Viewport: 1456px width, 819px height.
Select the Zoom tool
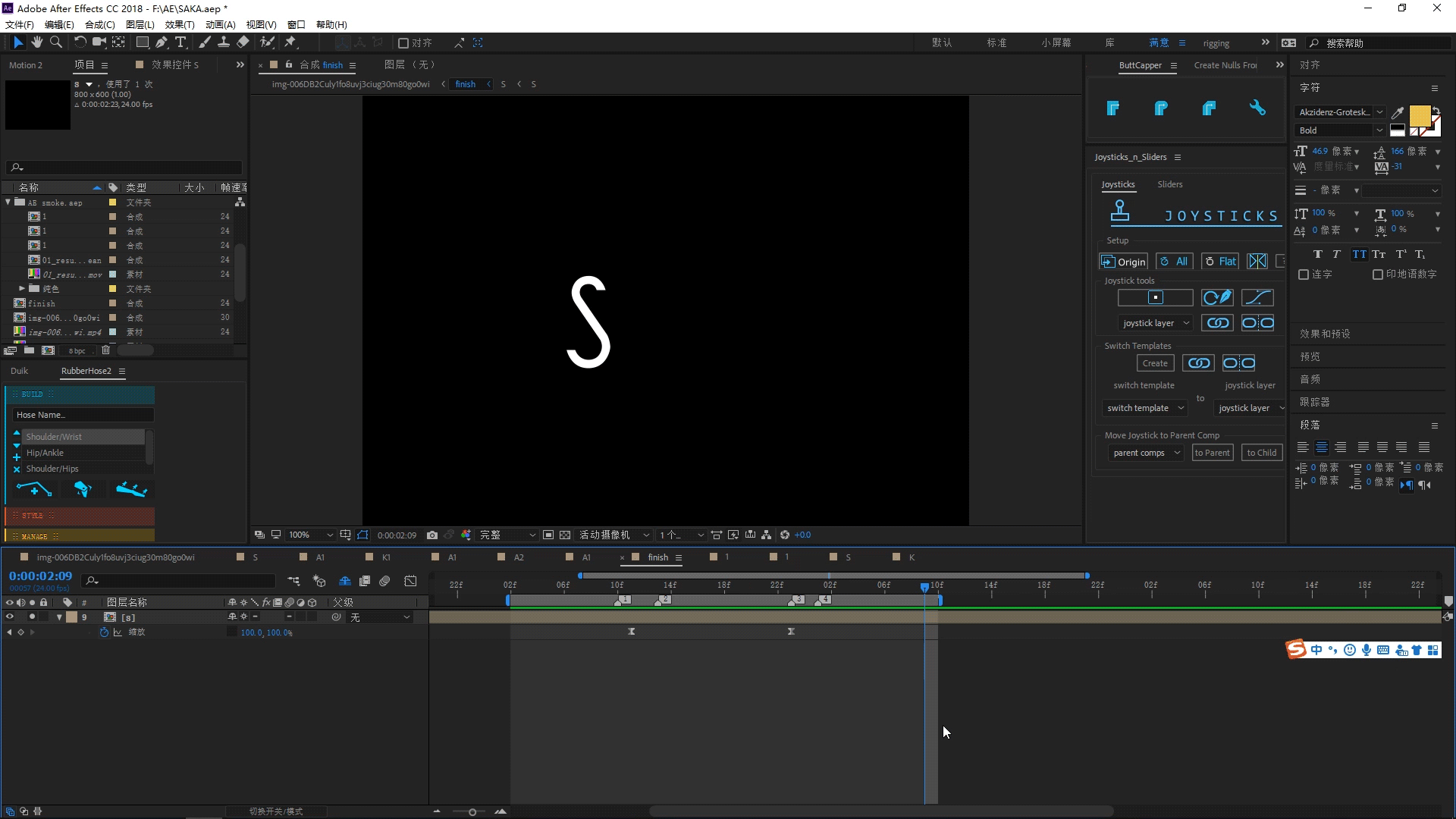click(55, 42)
